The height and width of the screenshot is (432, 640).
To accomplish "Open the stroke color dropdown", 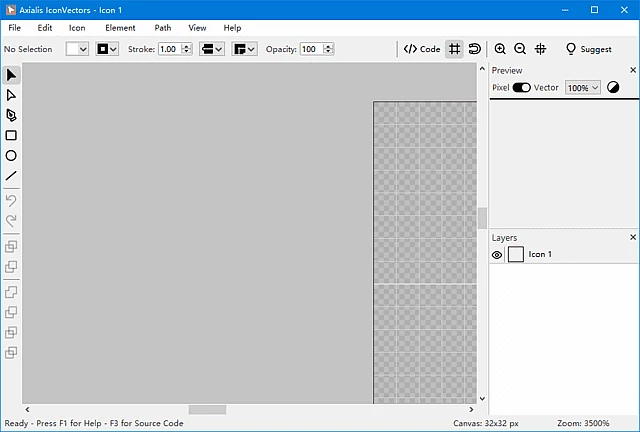I will pyautogui.click(x=108, y=49).
